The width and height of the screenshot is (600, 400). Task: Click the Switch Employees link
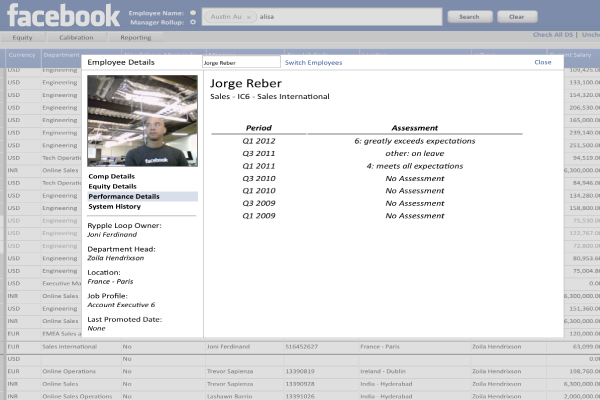(313, 62)
